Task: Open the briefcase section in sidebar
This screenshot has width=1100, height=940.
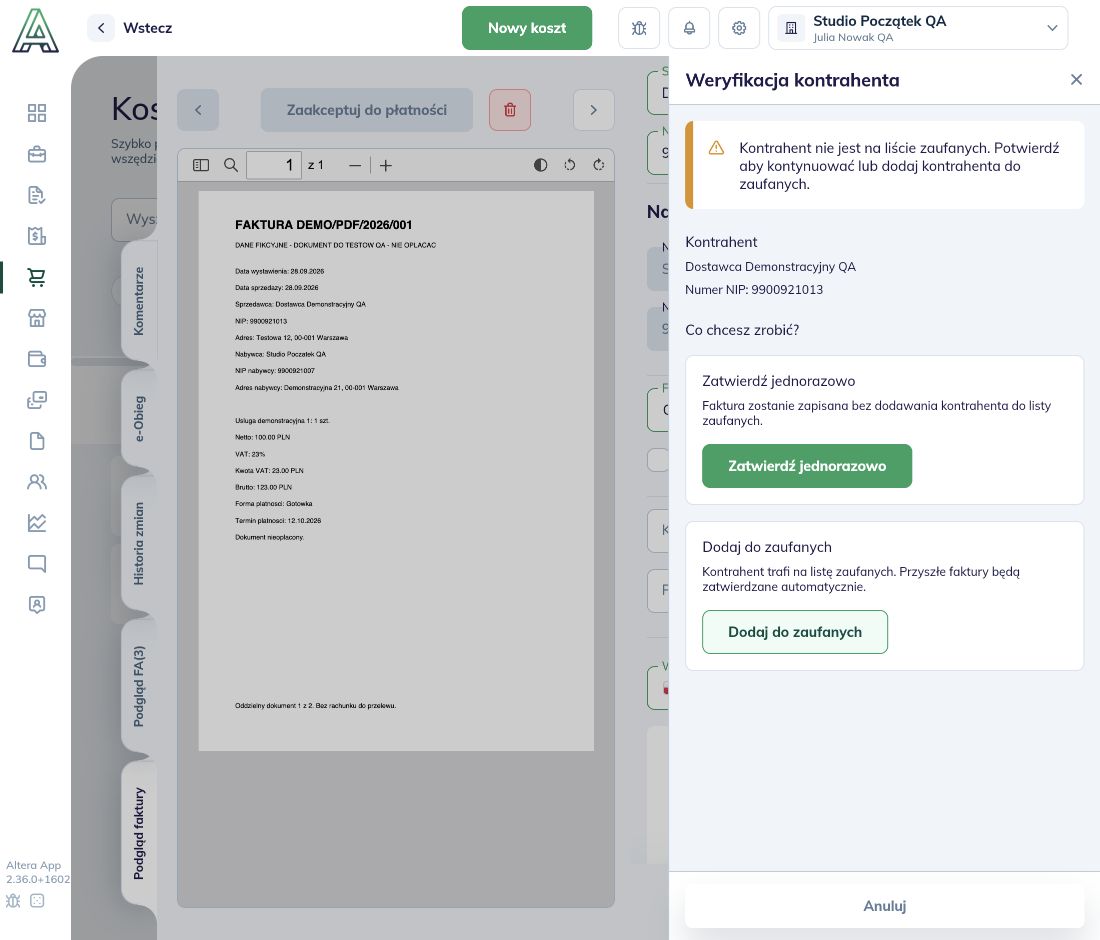Action: pos(36,154)
